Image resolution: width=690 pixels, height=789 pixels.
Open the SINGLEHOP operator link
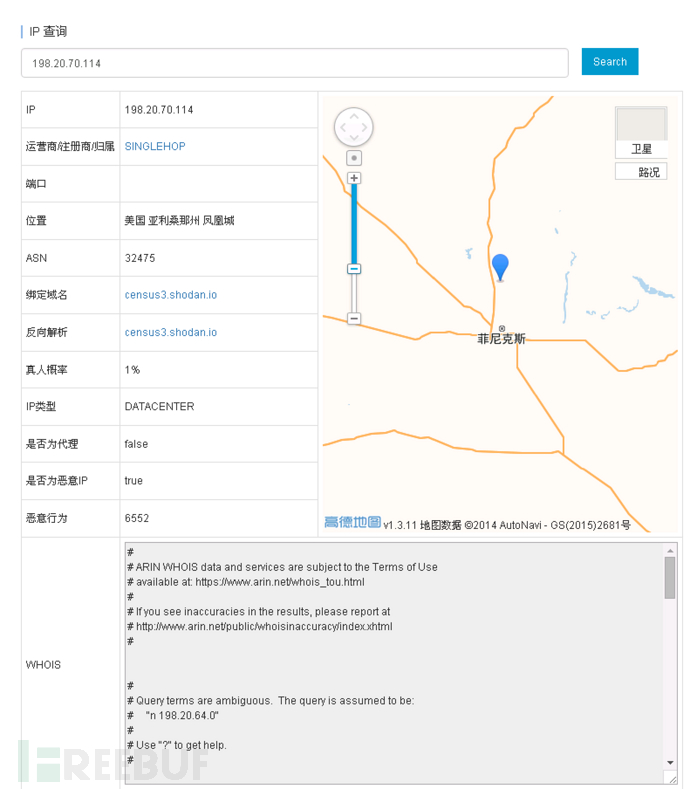coord(155,146)
